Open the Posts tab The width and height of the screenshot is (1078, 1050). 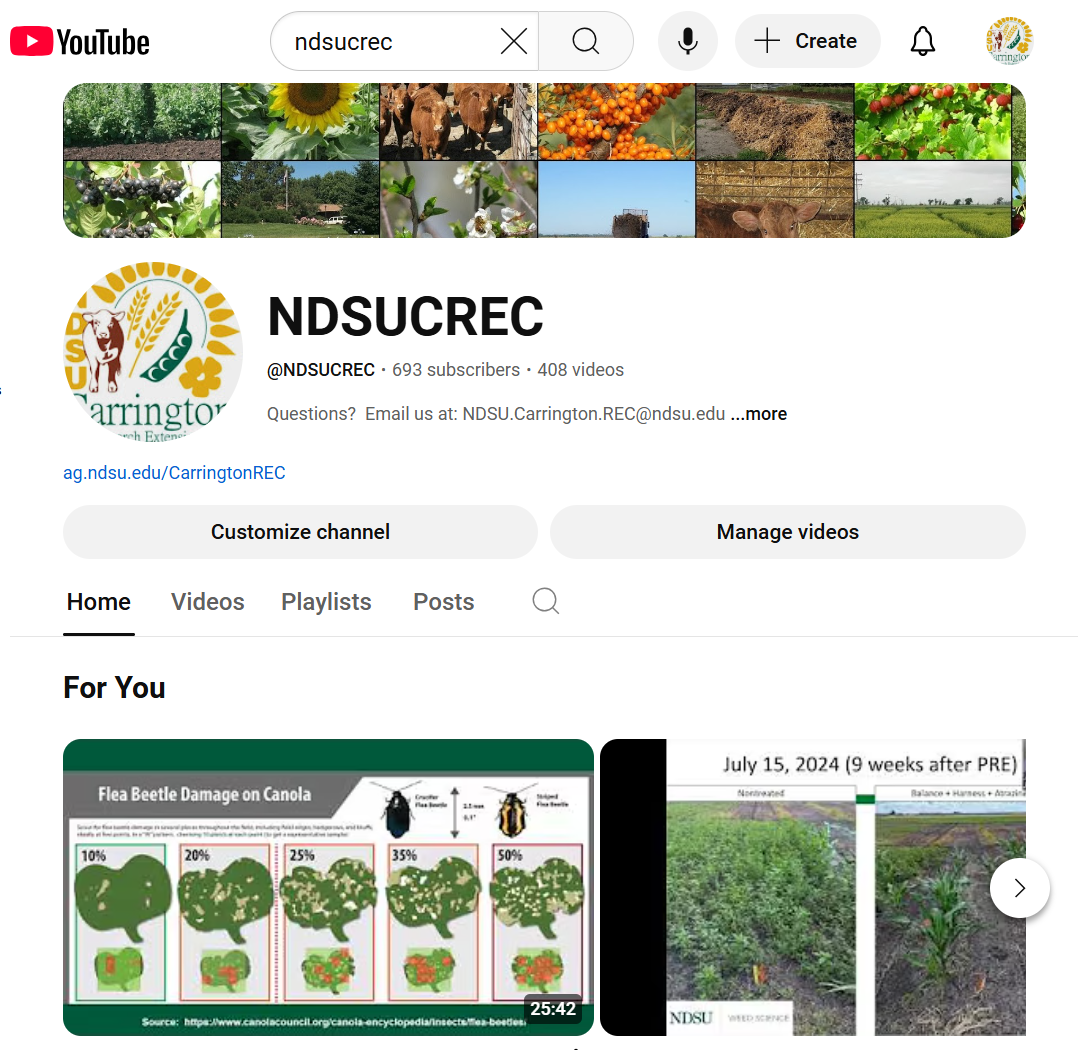click(443, 602)
